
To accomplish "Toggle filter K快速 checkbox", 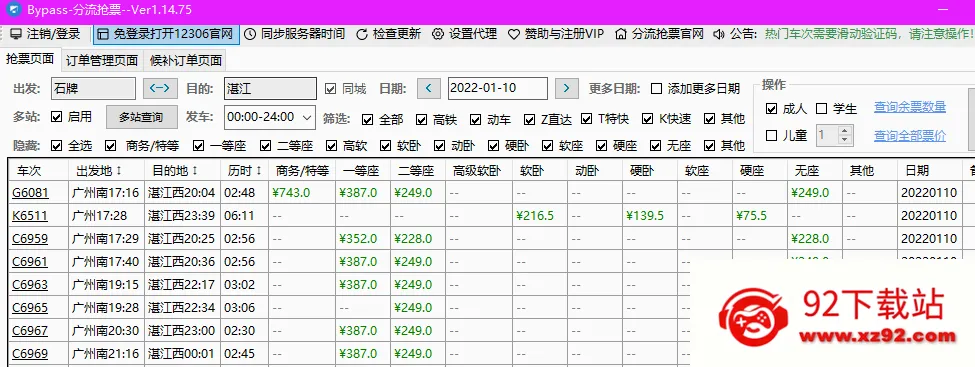I will pyautogui.click(x=647, y=119).
